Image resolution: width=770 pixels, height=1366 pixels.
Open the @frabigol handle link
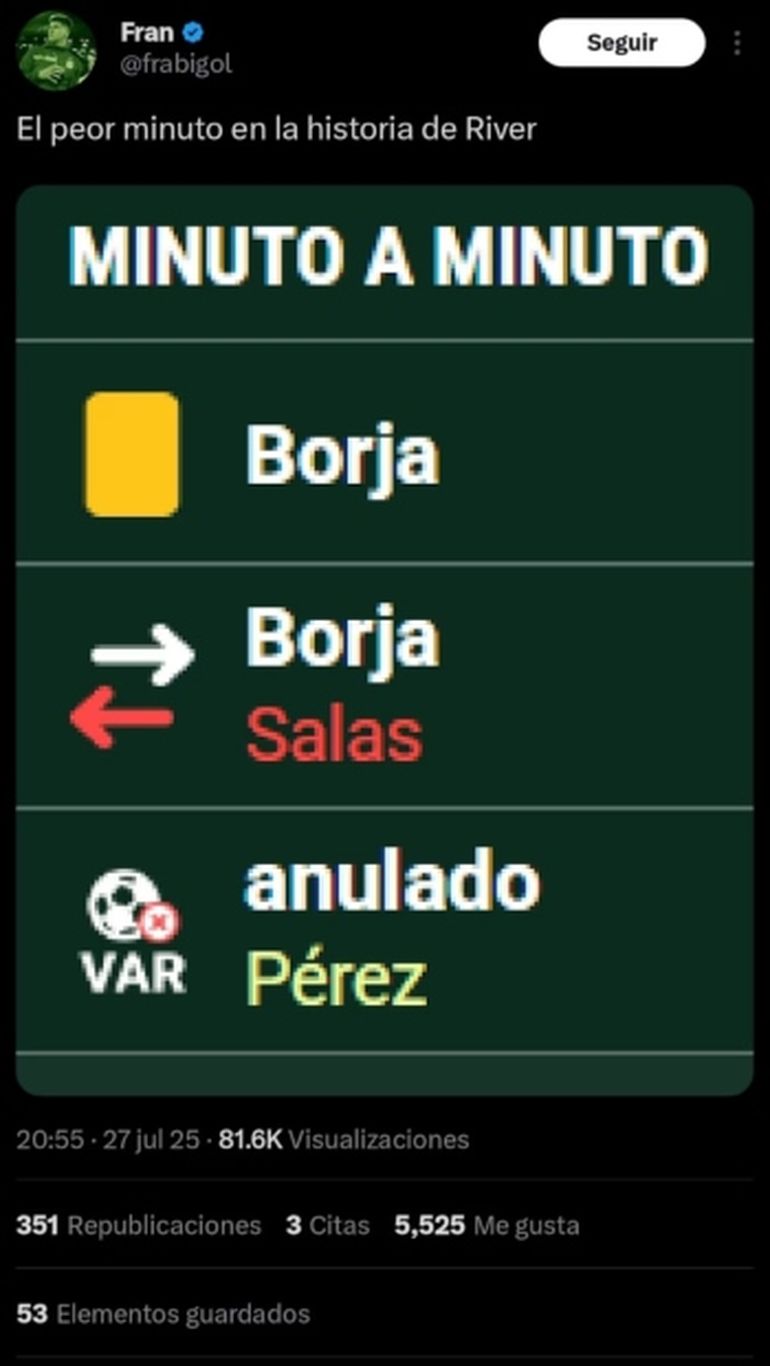(176, 65)
